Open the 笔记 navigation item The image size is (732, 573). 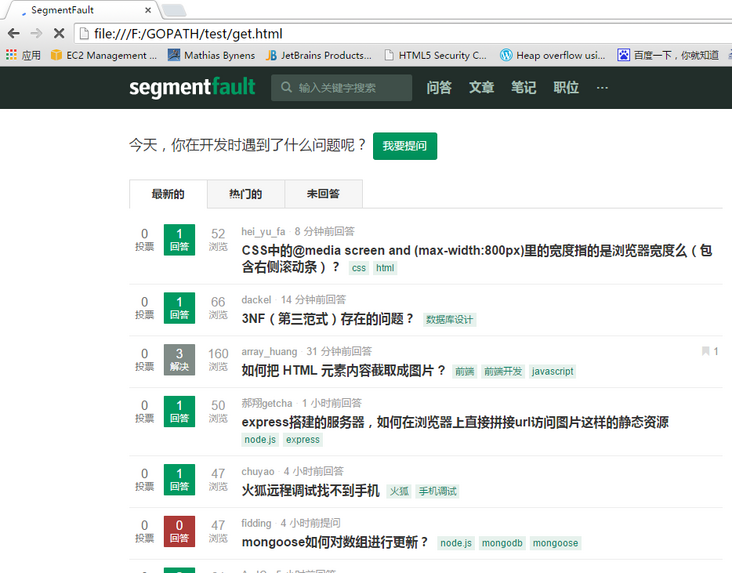[523, 87]
